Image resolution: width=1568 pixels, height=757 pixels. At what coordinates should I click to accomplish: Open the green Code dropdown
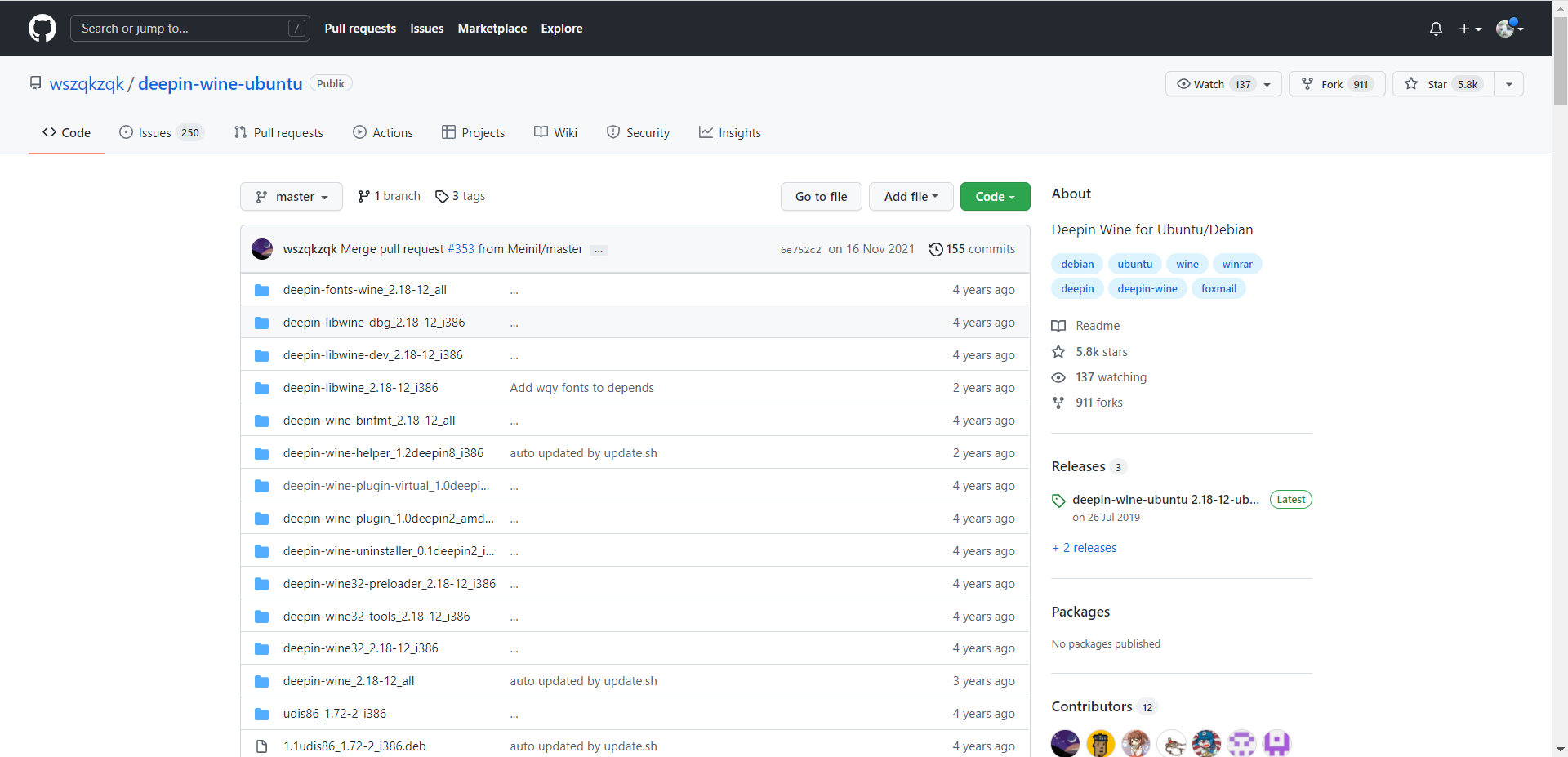[x=995, y=197]
